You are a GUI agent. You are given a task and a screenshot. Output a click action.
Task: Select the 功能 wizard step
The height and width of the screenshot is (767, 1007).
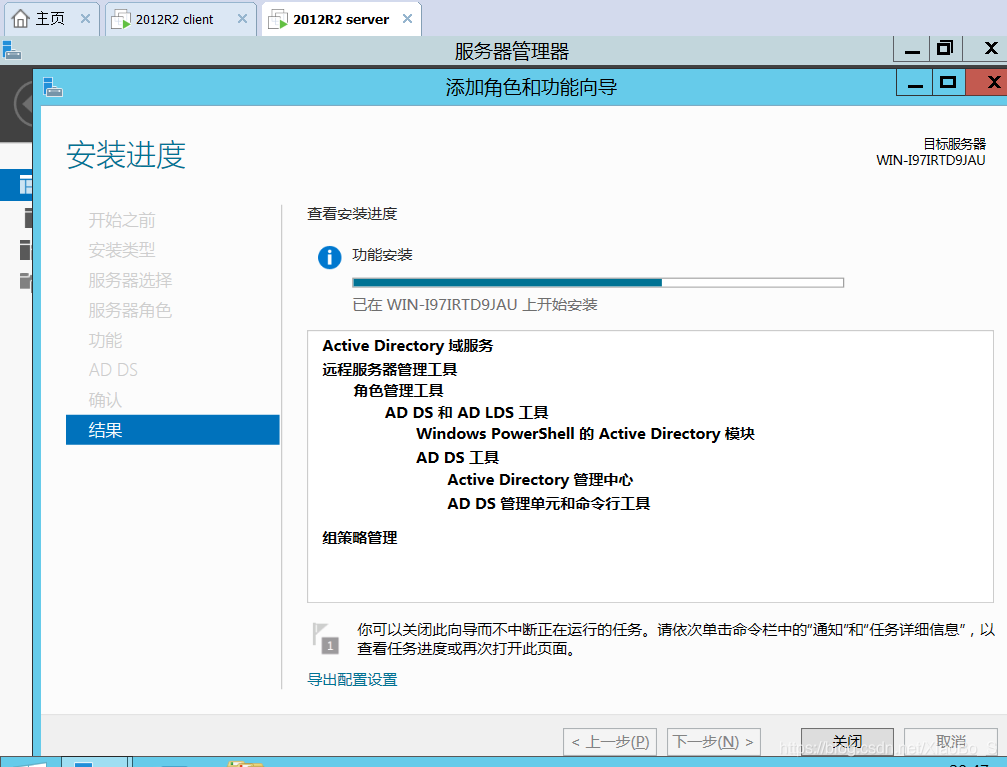(105, 340)
